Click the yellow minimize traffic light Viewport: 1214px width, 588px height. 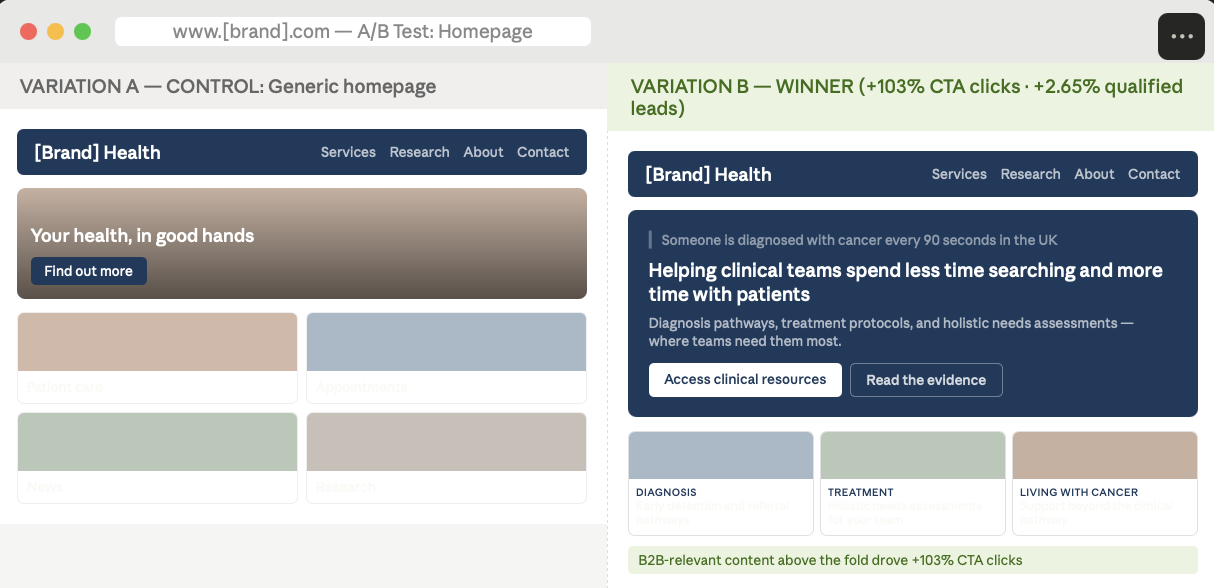tap(54, 31)
